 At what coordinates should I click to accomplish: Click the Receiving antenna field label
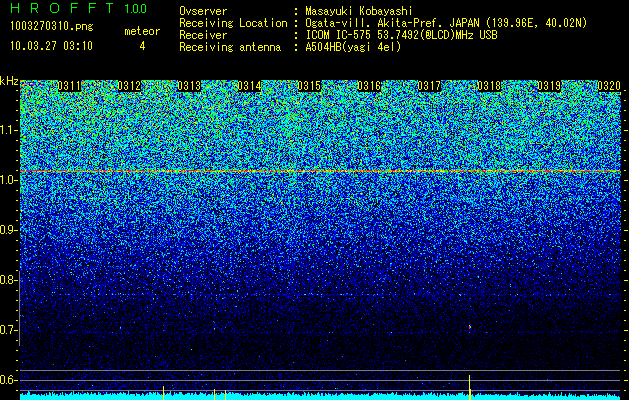pyautogui.click(x=230, y=47)
